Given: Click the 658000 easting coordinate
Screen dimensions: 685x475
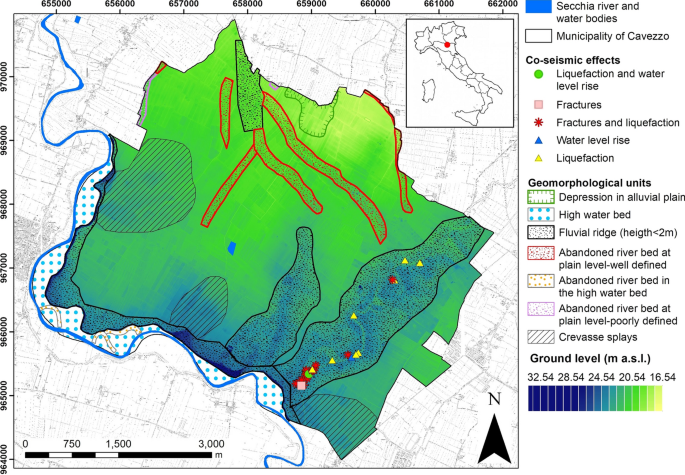Looking at the screenshot, I should (247, 4).
